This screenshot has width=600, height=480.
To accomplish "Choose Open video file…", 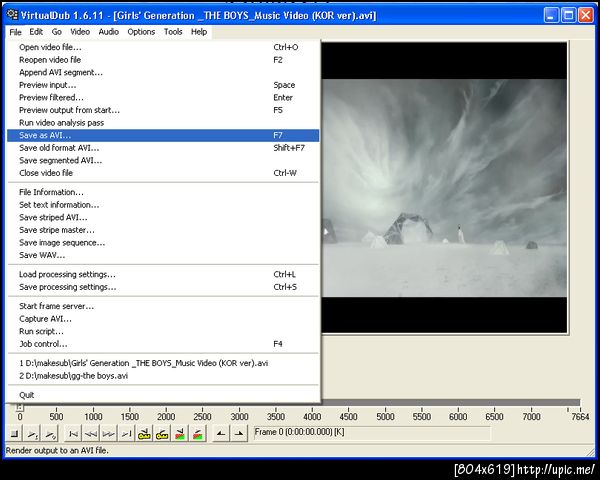I will pos(163,47).
